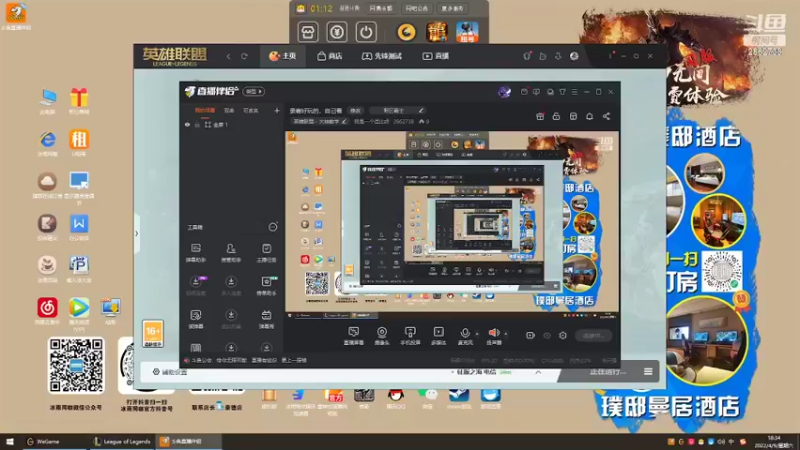Viewport: 800px width, 450px height.
Task: Open the phone screen casting tool
Action: pyautogui.click(x=410, y=336)
